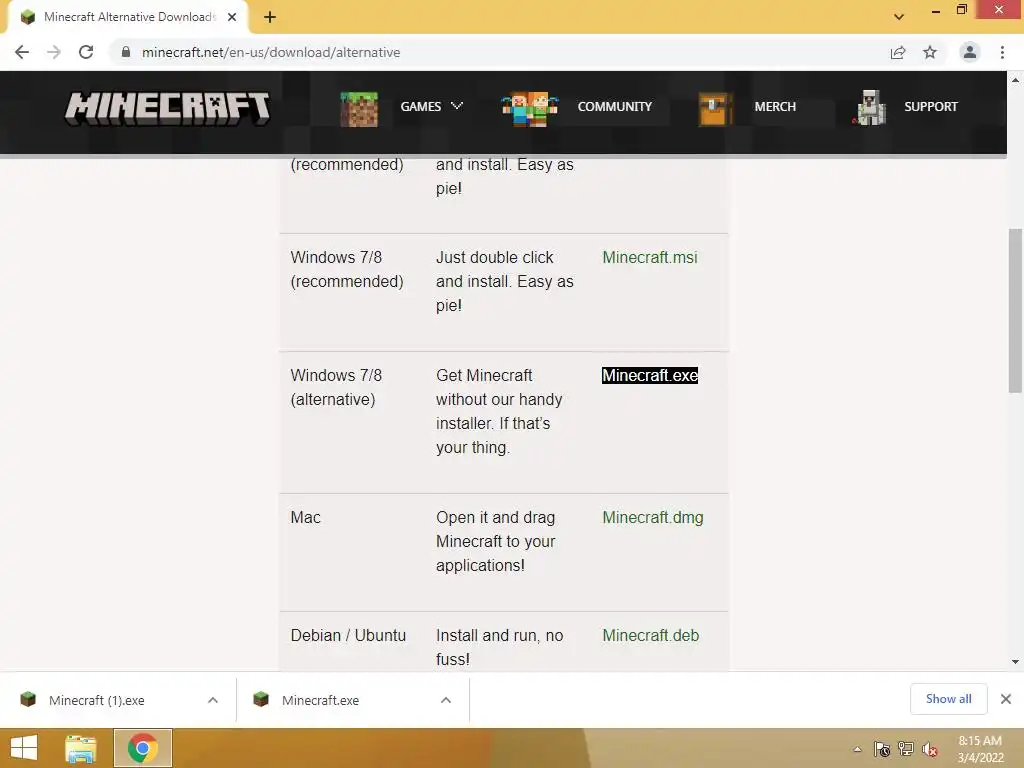Click the muted volume tray icon

tap(930, 750)
